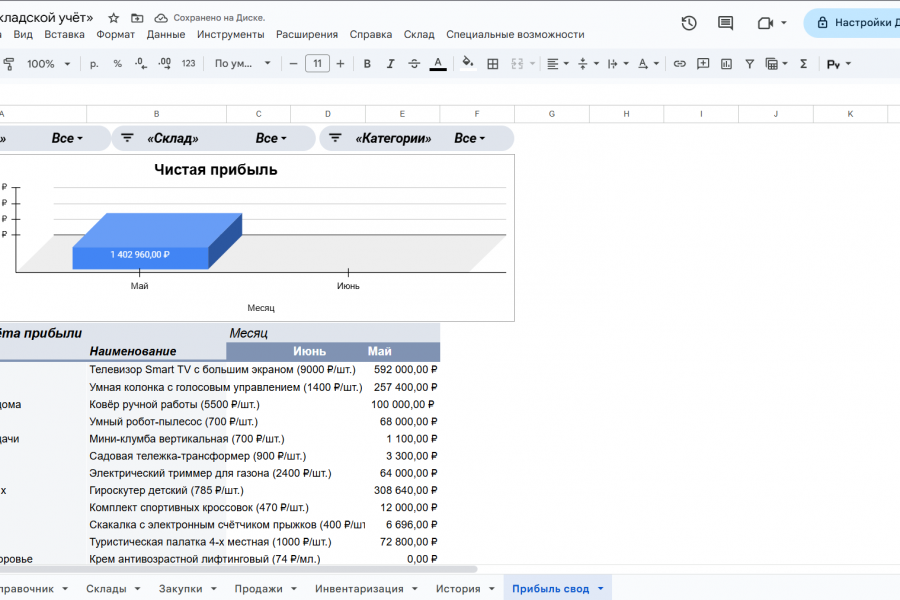900x600 pixels.
Task: Decrease decimal places
Action: pos(141,64)
